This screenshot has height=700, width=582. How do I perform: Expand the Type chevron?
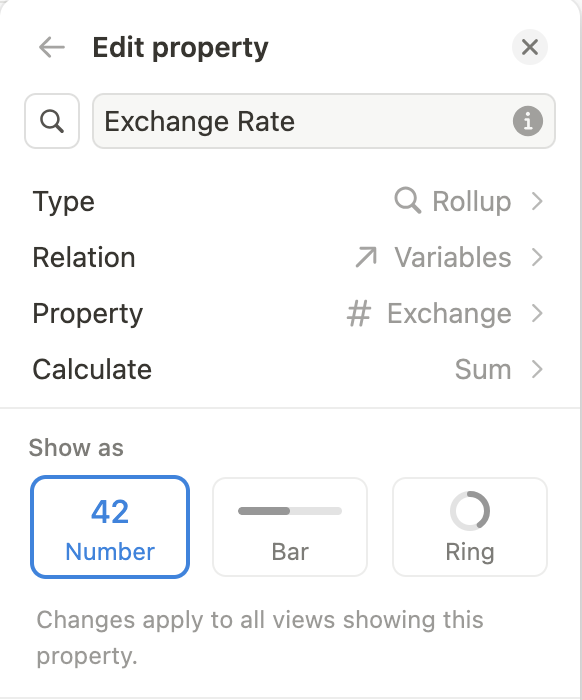coord(537,201)
